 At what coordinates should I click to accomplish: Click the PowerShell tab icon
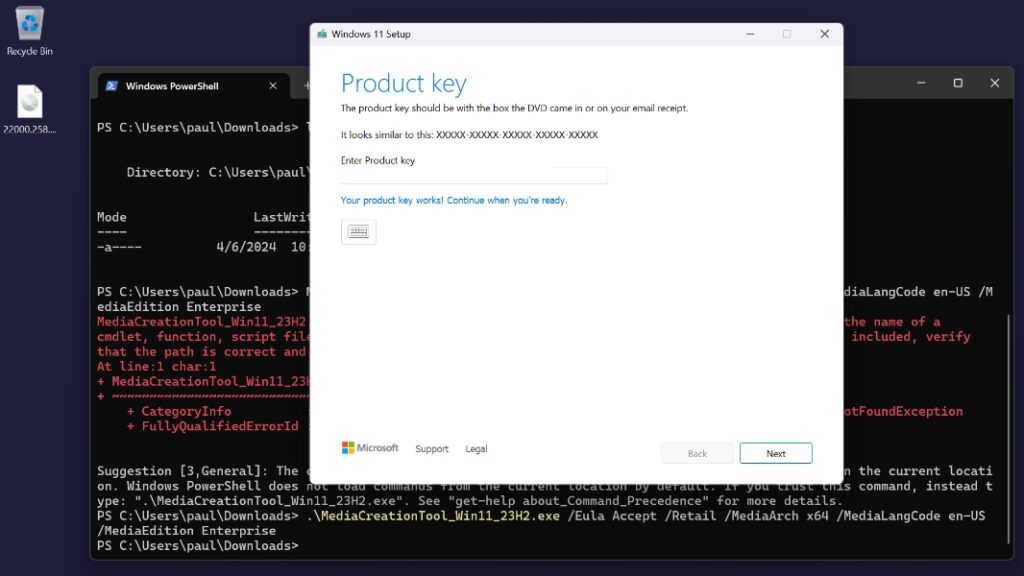pos(112,86)
